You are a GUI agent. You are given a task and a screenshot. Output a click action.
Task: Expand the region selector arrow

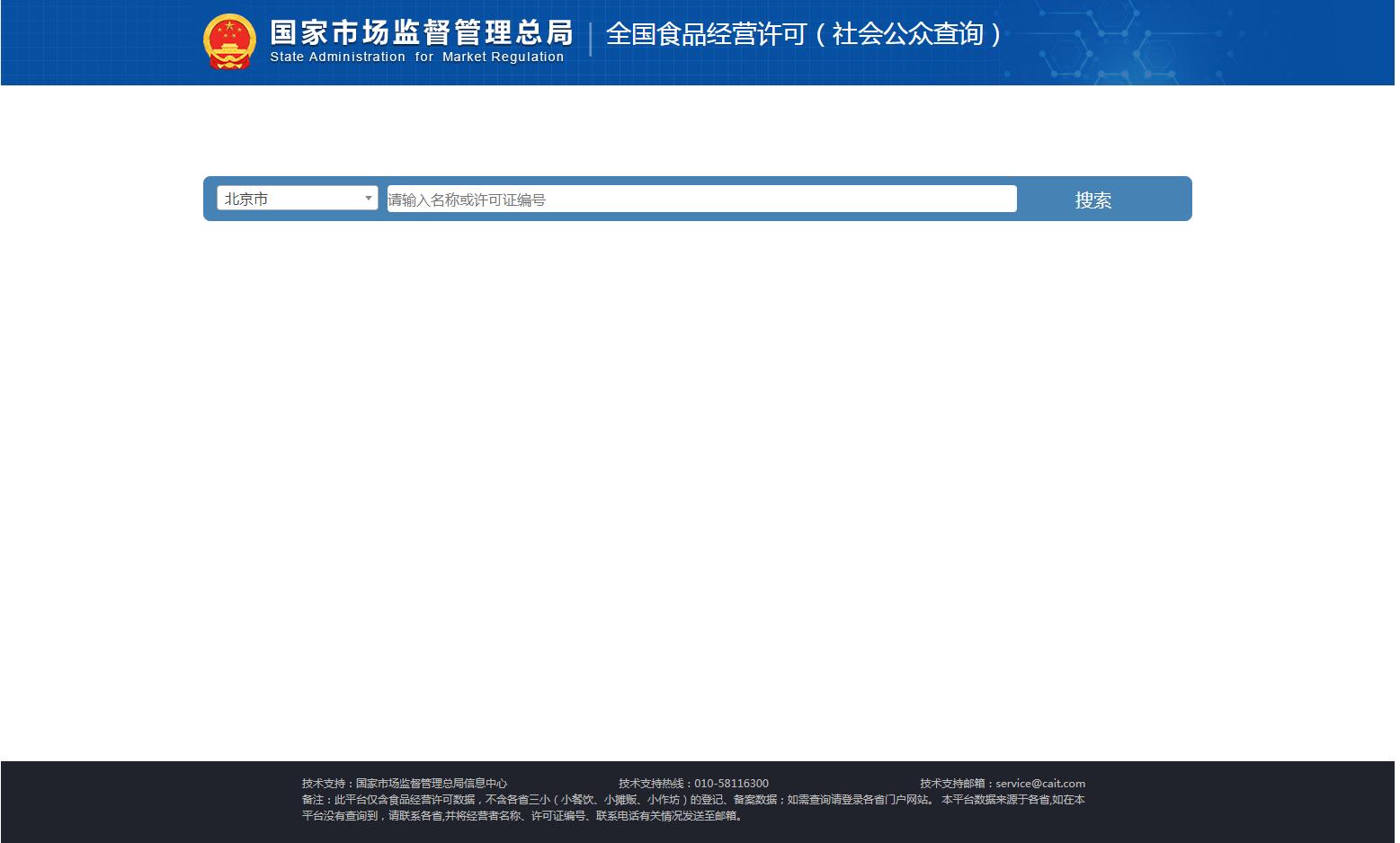click(368, 198)
